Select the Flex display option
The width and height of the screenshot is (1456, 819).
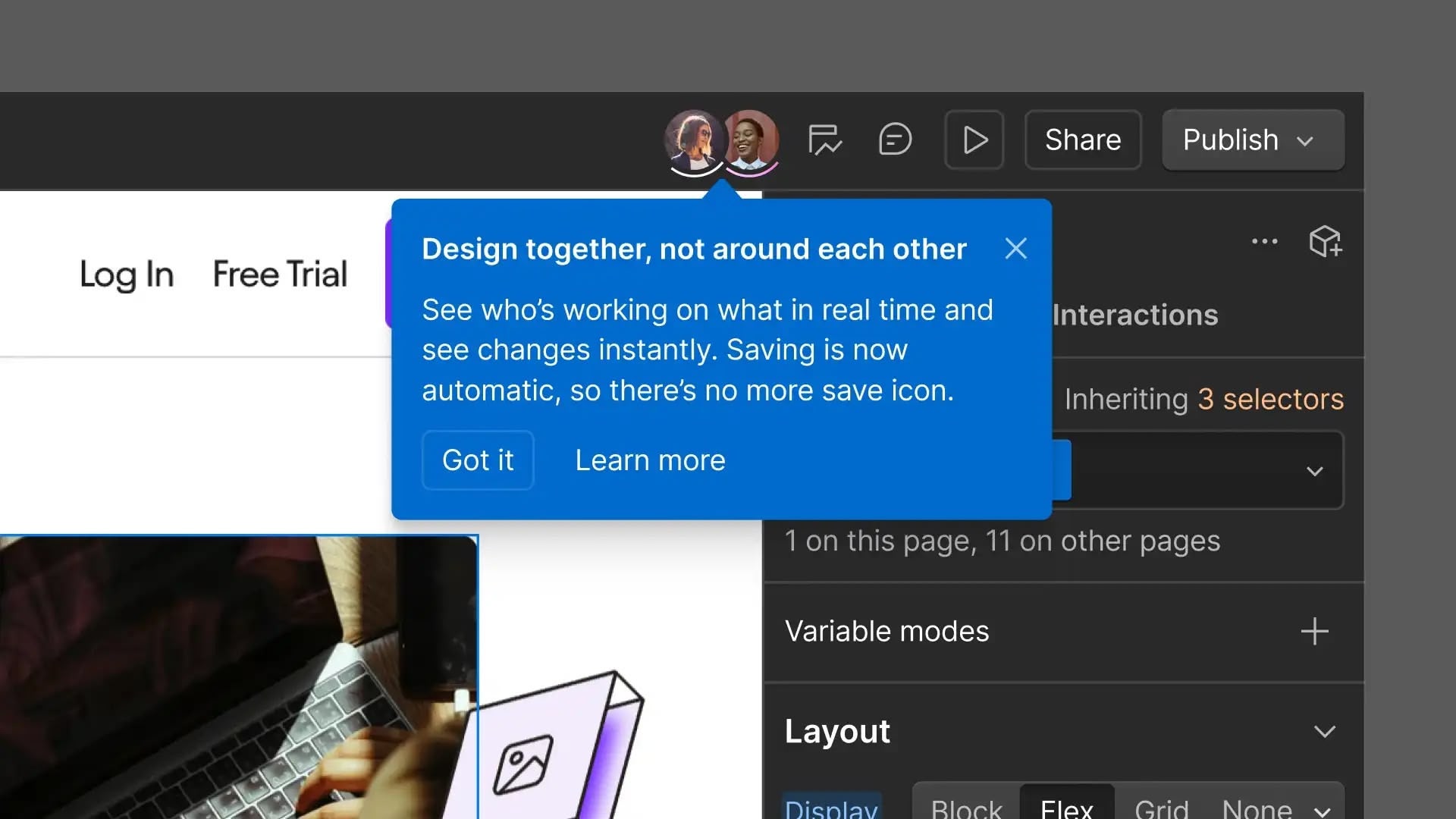[1066, 807]
